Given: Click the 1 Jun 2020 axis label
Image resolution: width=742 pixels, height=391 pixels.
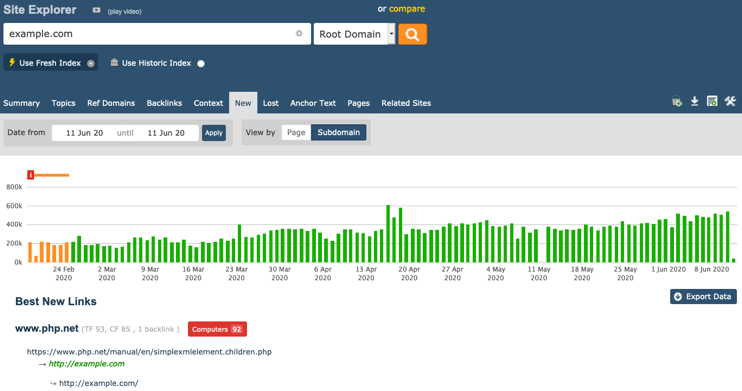Looking at the screenshot, I should pos(668,269).
